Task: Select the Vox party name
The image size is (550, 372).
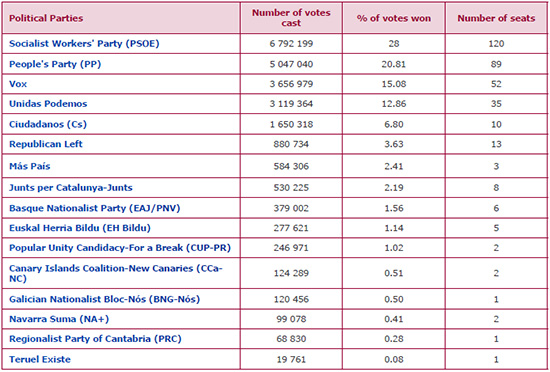Action: pyautogui.click(x=18, y=84)
